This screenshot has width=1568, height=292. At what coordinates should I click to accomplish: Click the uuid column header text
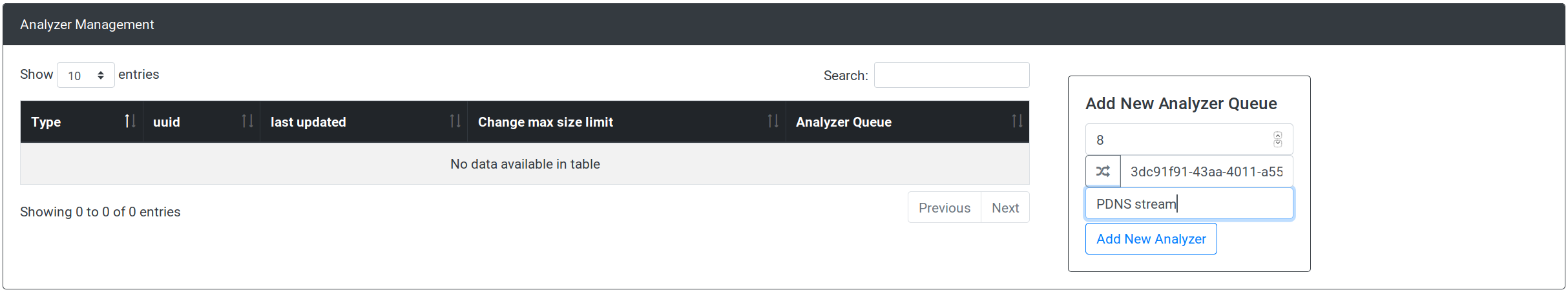tap(166, 121)
